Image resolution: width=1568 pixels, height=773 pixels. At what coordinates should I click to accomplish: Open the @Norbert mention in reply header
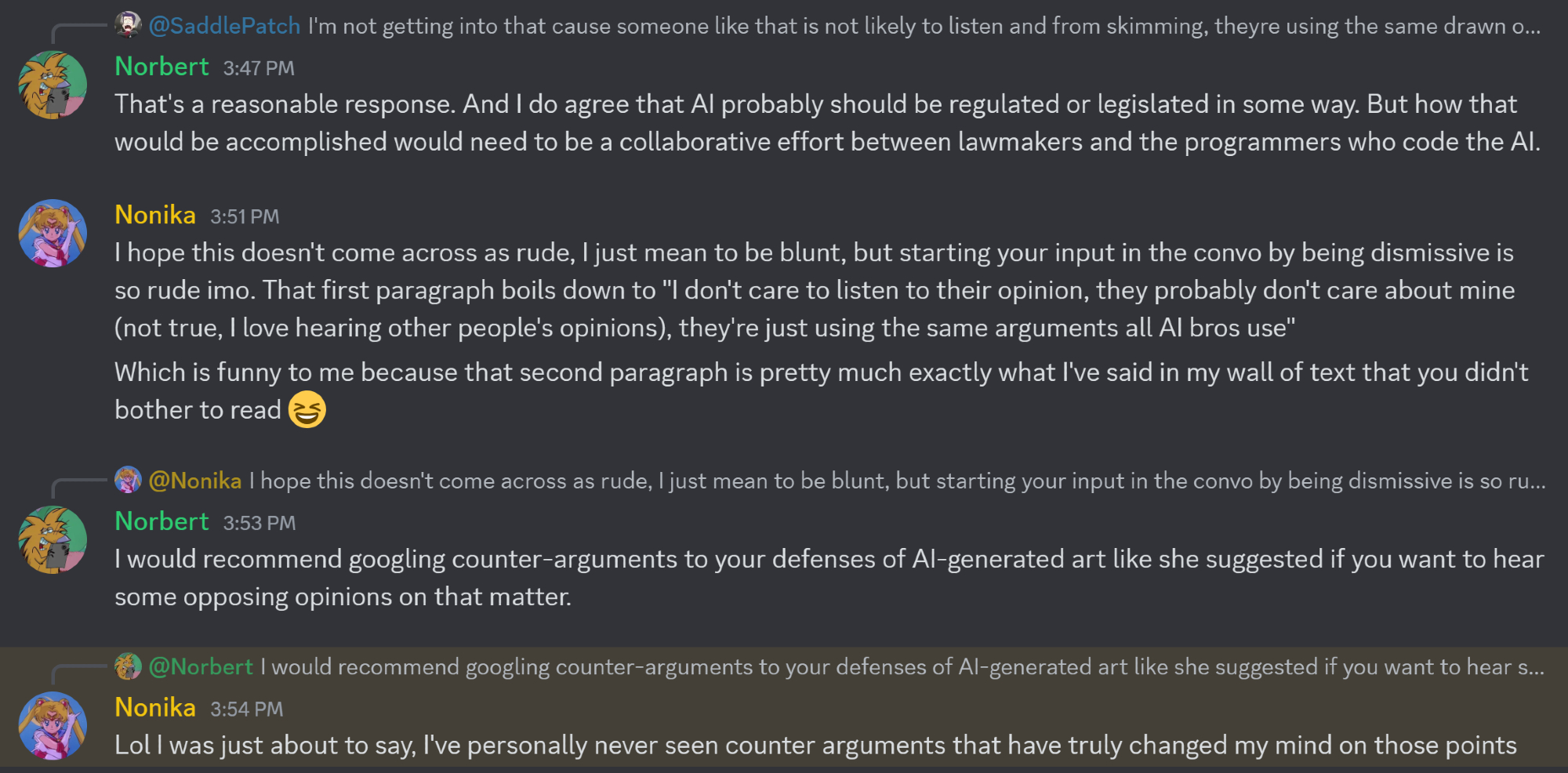click(201, 667)
